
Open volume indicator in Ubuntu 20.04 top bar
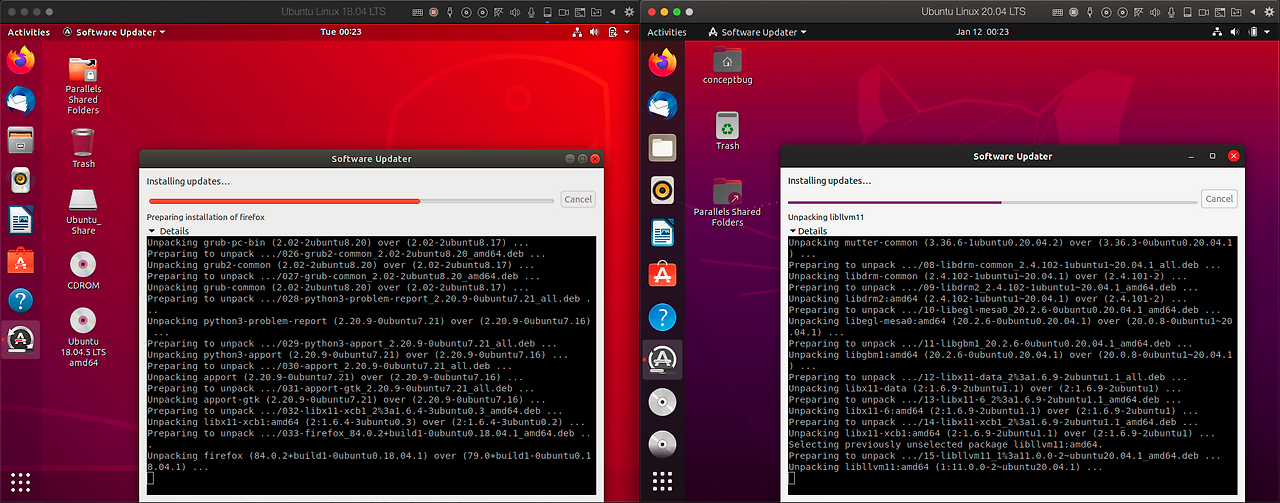pyautogui.click(x=1235, y=32)
